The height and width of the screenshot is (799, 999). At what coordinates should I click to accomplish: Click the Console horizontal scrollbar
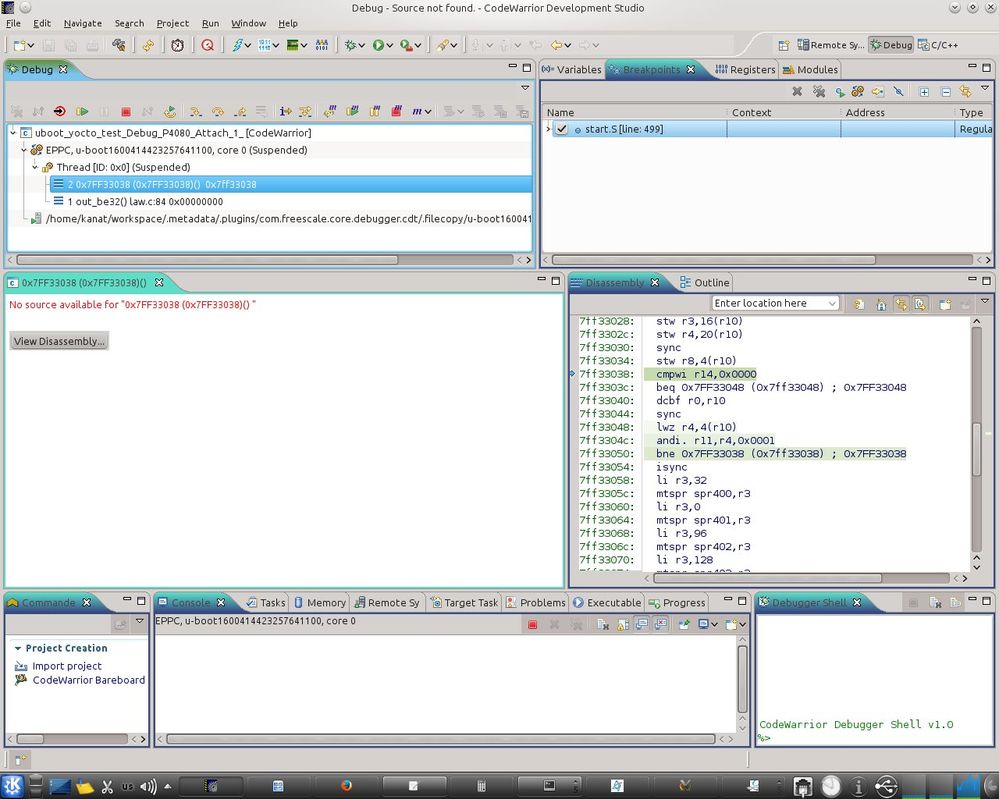tap(441, 739)
